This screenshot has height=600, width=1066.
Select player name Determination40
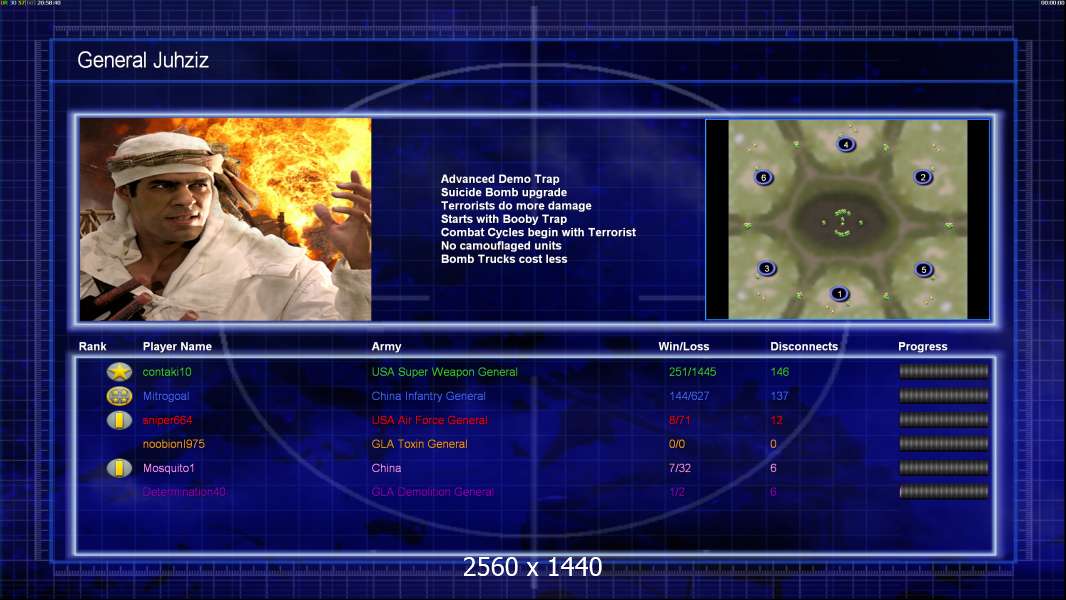[184, 492]
